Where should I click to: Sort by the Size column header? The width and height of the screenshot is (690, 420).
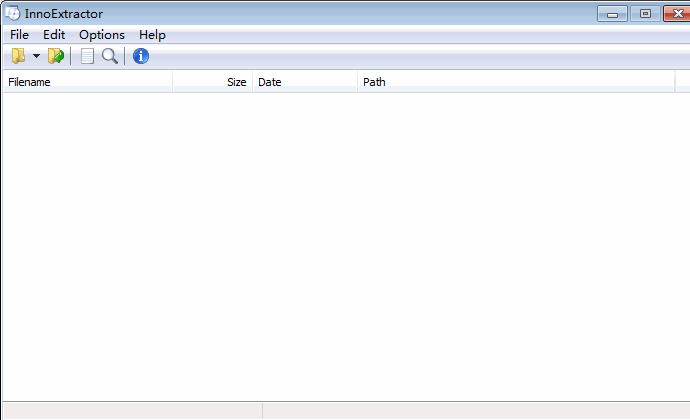coord(213,82)
